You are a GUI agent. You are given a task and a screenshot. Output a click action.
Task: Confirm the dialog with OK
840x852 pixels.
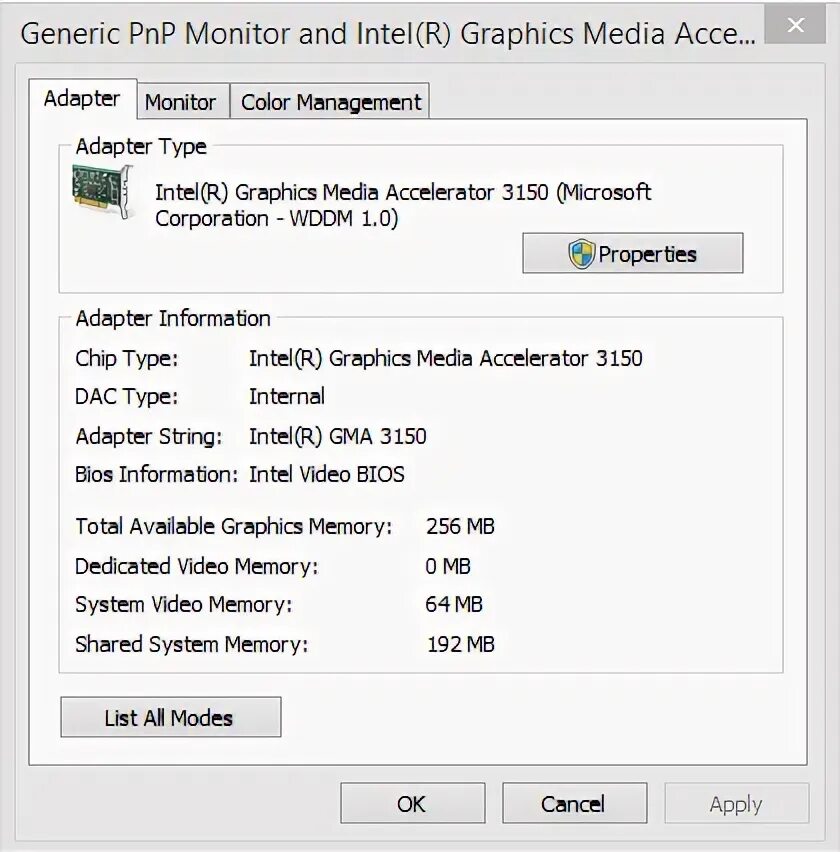coord(412,803)
